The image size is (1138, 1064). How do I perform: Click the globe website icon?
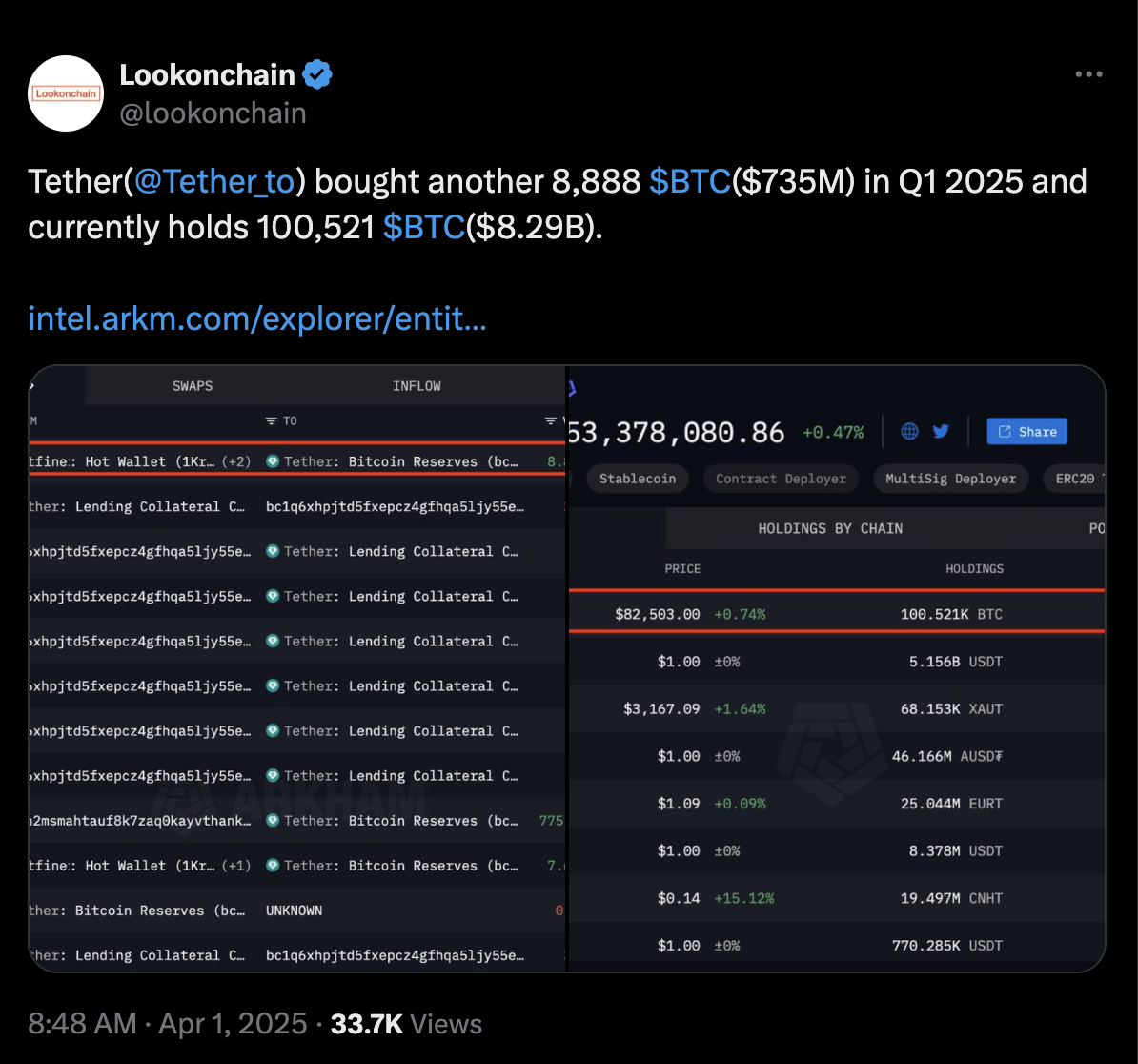910,431
